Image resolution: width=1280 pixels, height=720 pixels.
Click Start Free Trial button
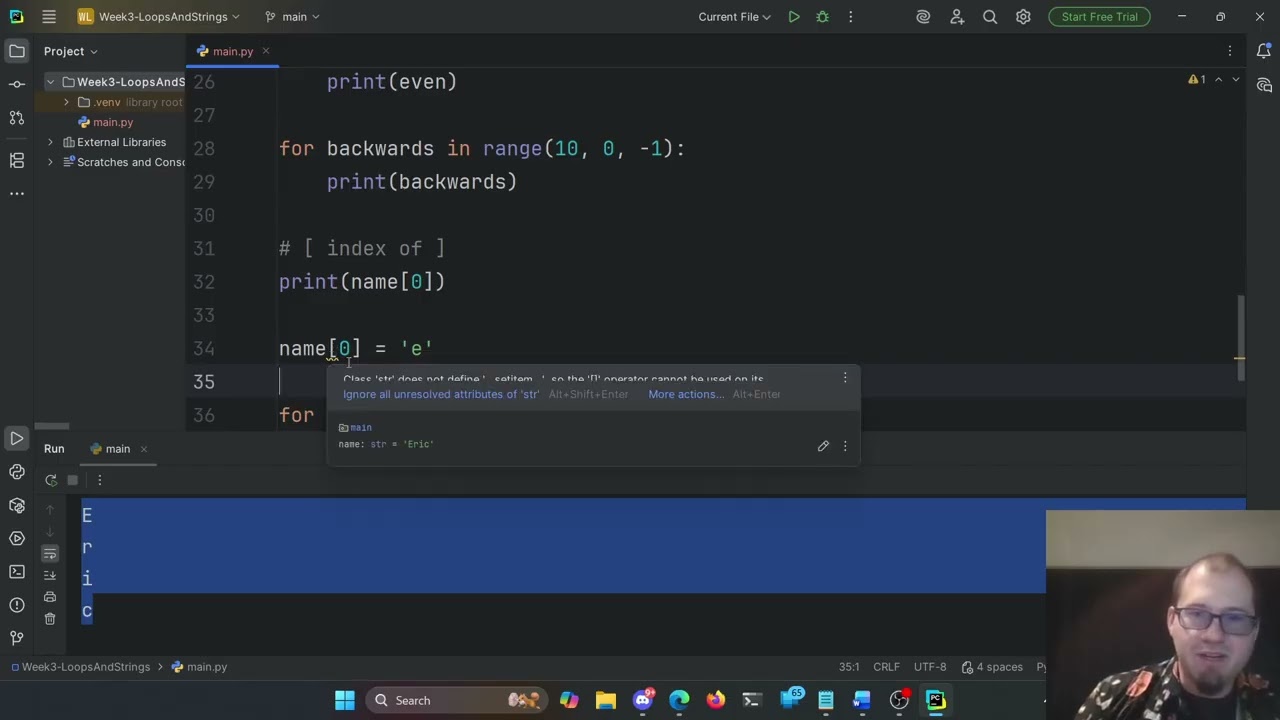[1099, 17]
